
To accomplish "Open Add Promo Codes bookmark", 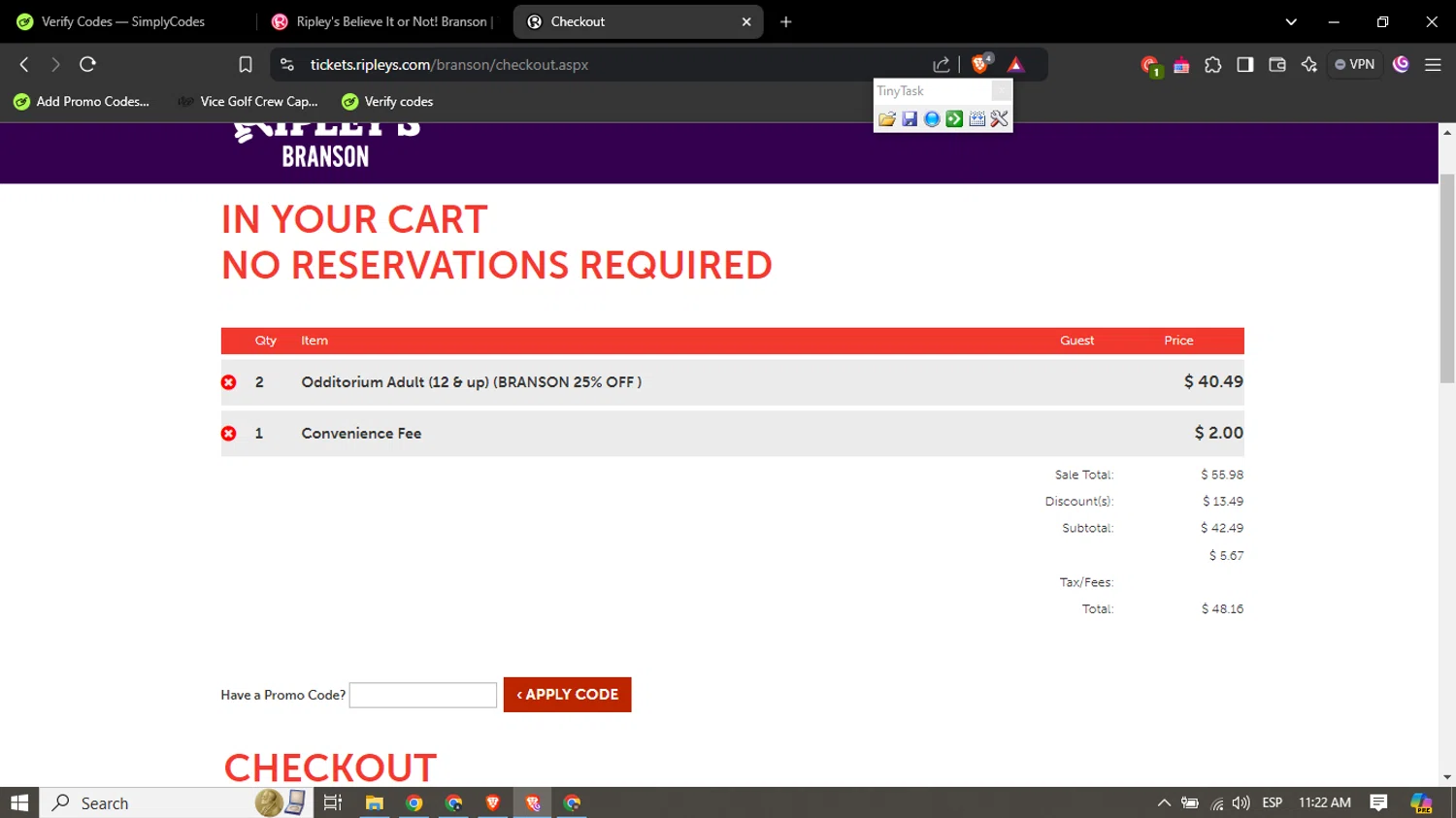I will point(83,102).
